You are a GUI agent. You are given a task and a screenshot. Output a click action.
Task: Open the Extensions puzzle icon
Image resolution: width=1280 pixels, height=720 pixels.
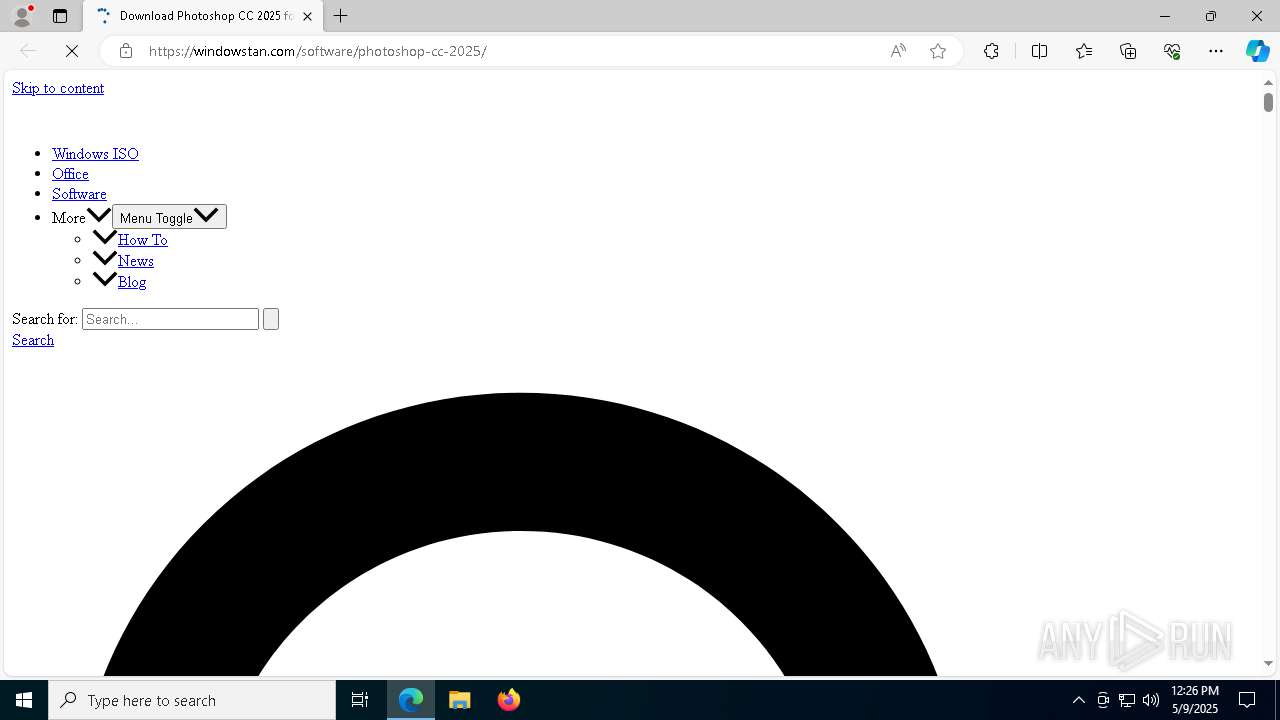991,51
